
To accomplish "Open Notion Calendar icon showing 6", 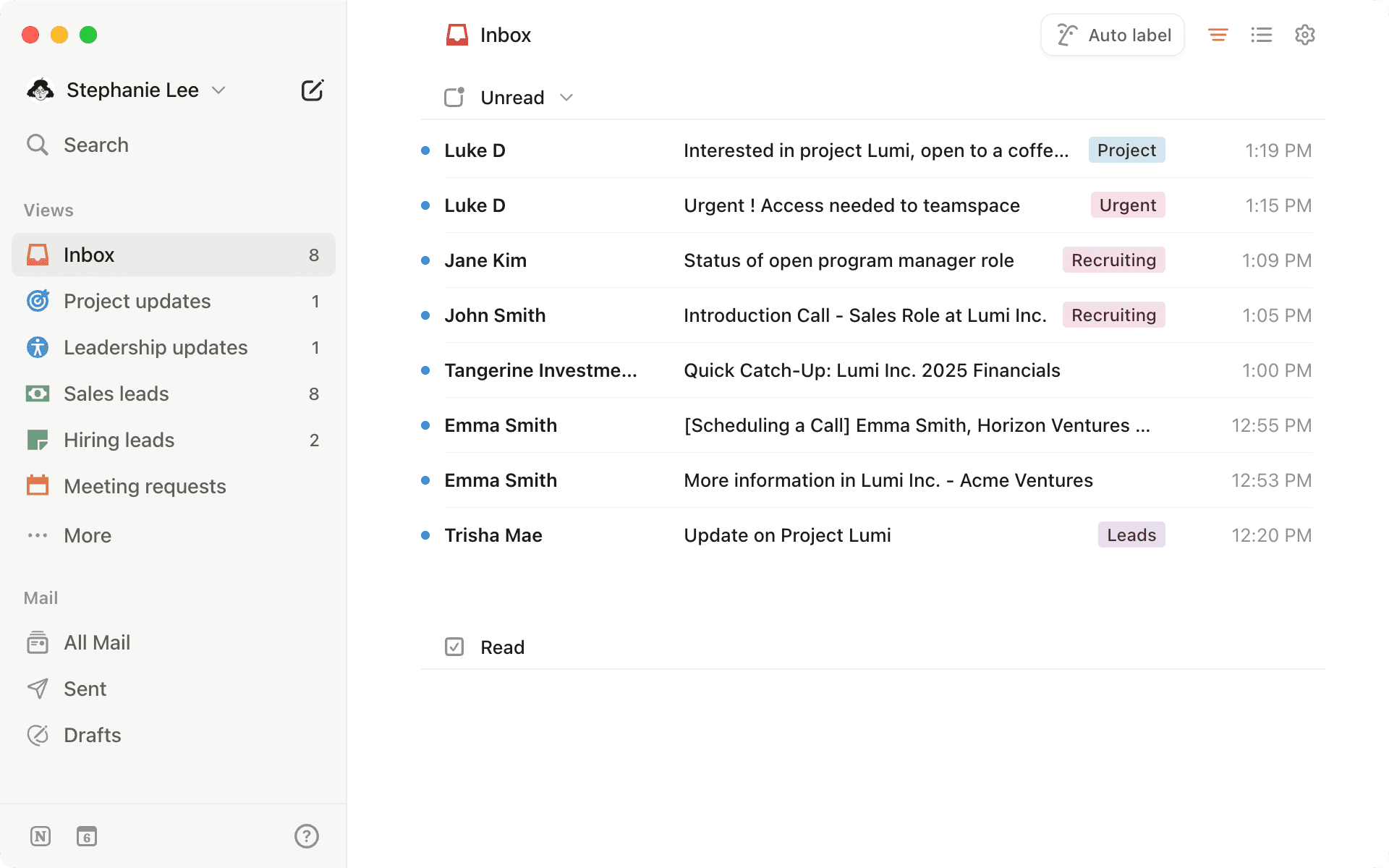I will tap(87, 836).
